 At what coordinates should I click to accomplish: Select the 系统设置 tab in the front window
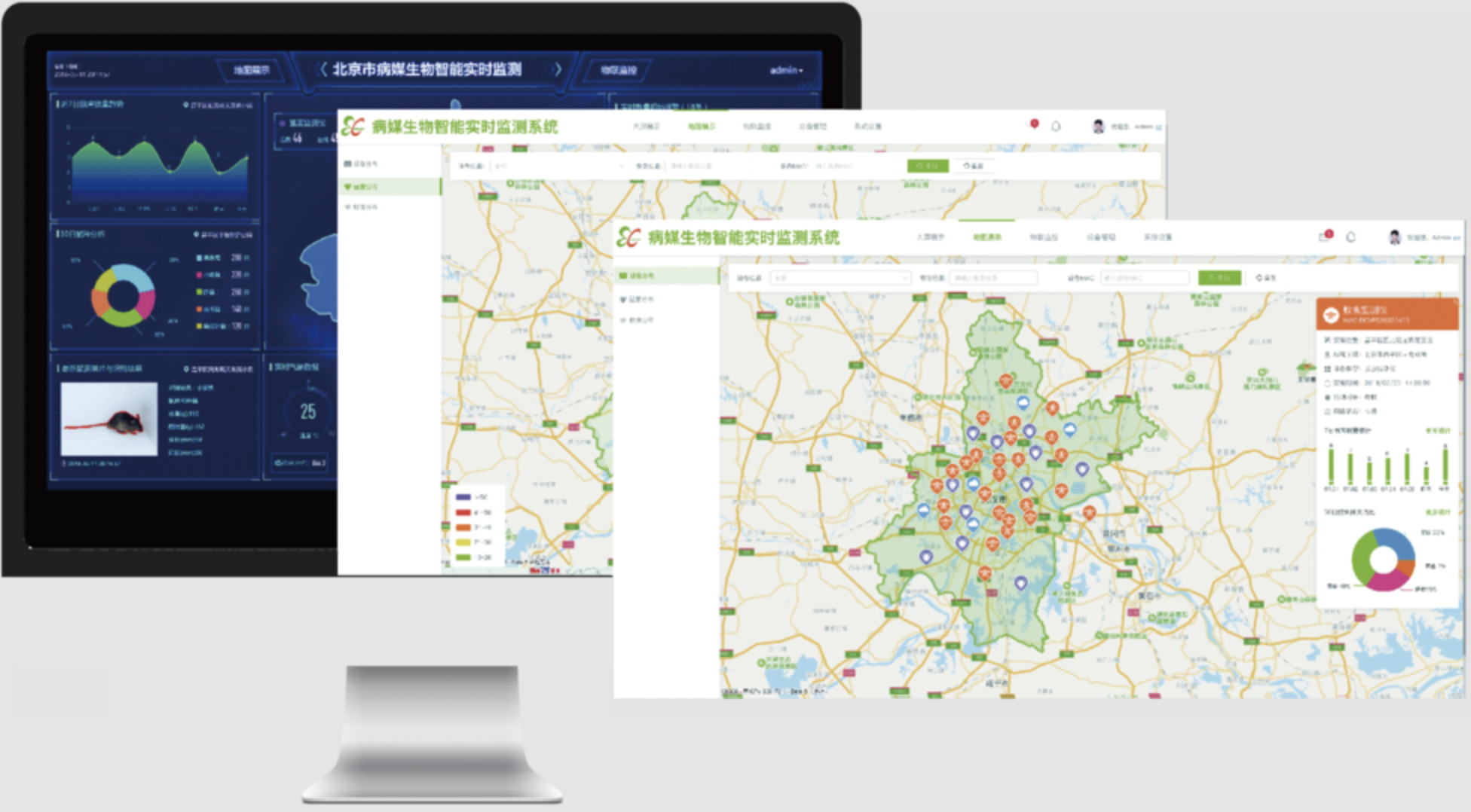[1158, 237]
